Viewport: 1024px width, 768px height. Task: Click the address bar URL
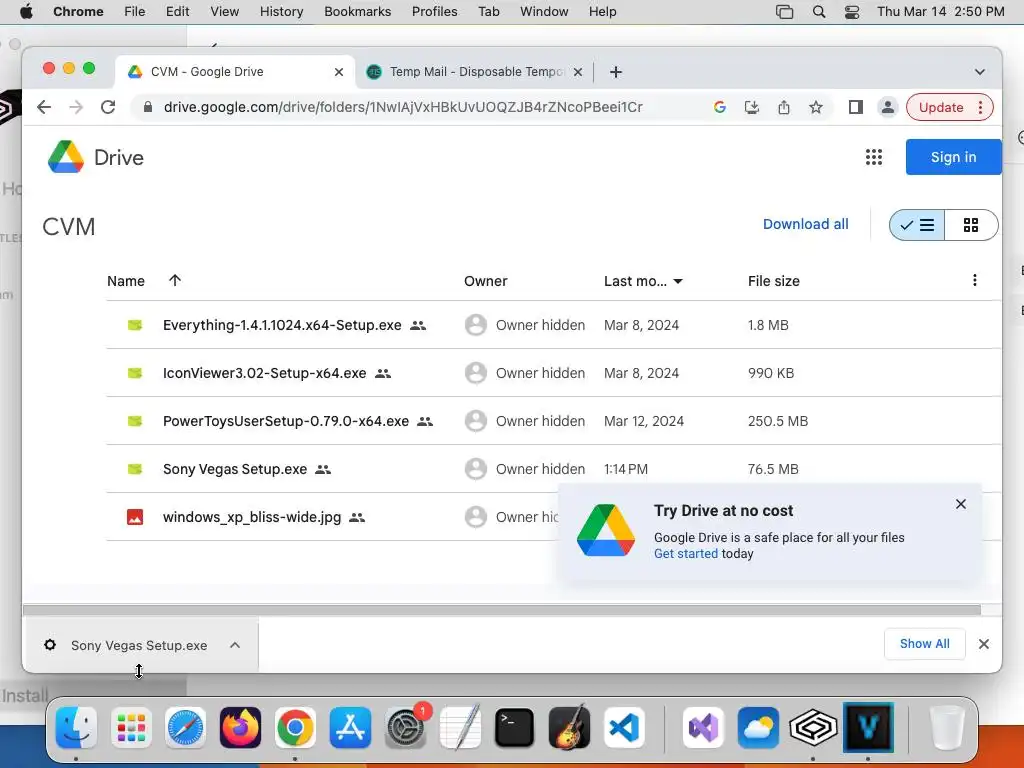[x=403, y=107]
